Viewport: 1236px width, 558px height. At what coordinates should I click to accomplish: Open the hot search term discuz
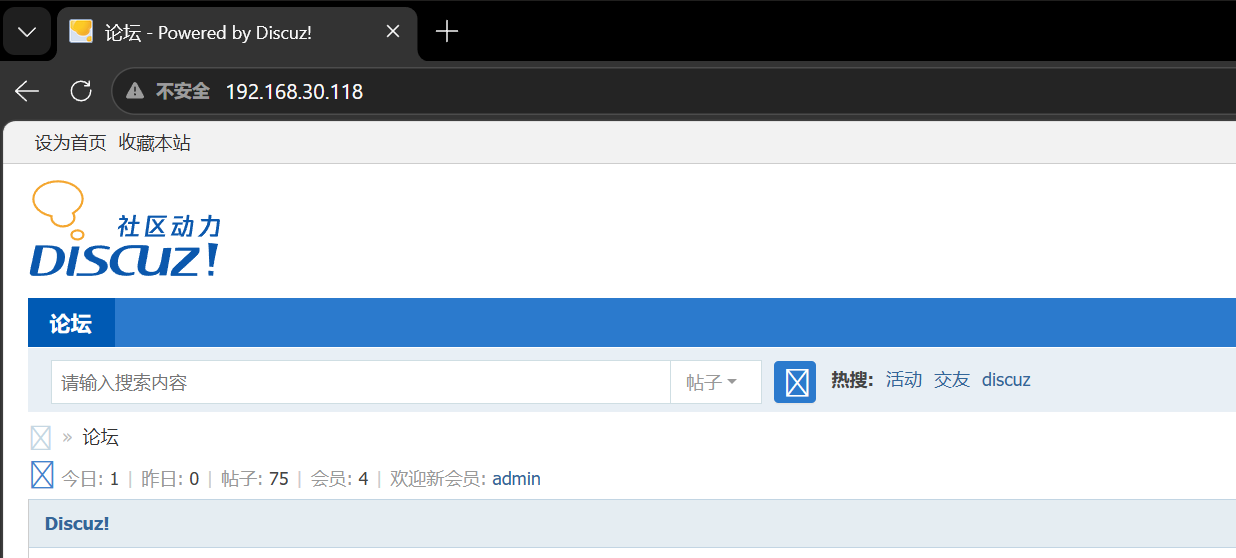(x=1006, y=380)
